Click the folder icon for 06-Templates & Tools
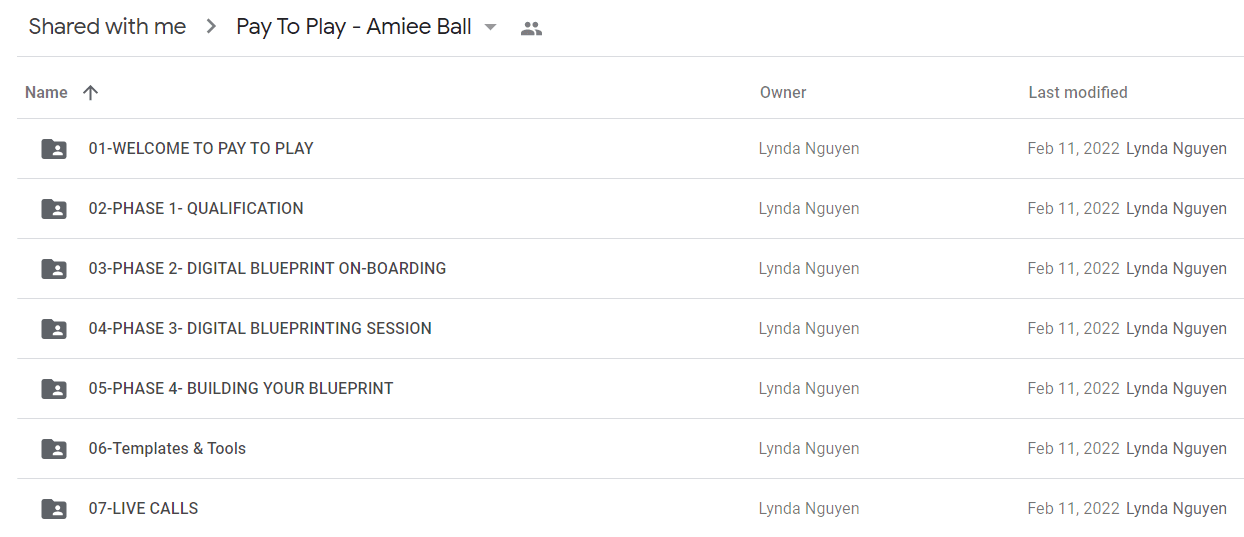The width and height of the screenshot is (1244, 537). click(x=54, y=449)
